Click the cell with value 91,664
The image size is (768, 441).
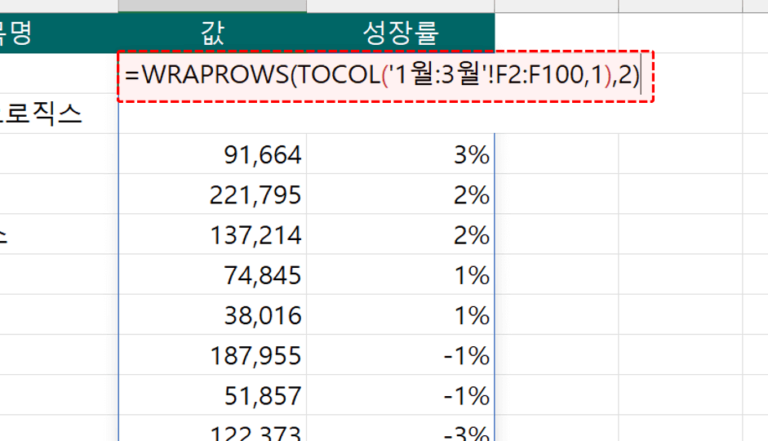pos(212,155)
